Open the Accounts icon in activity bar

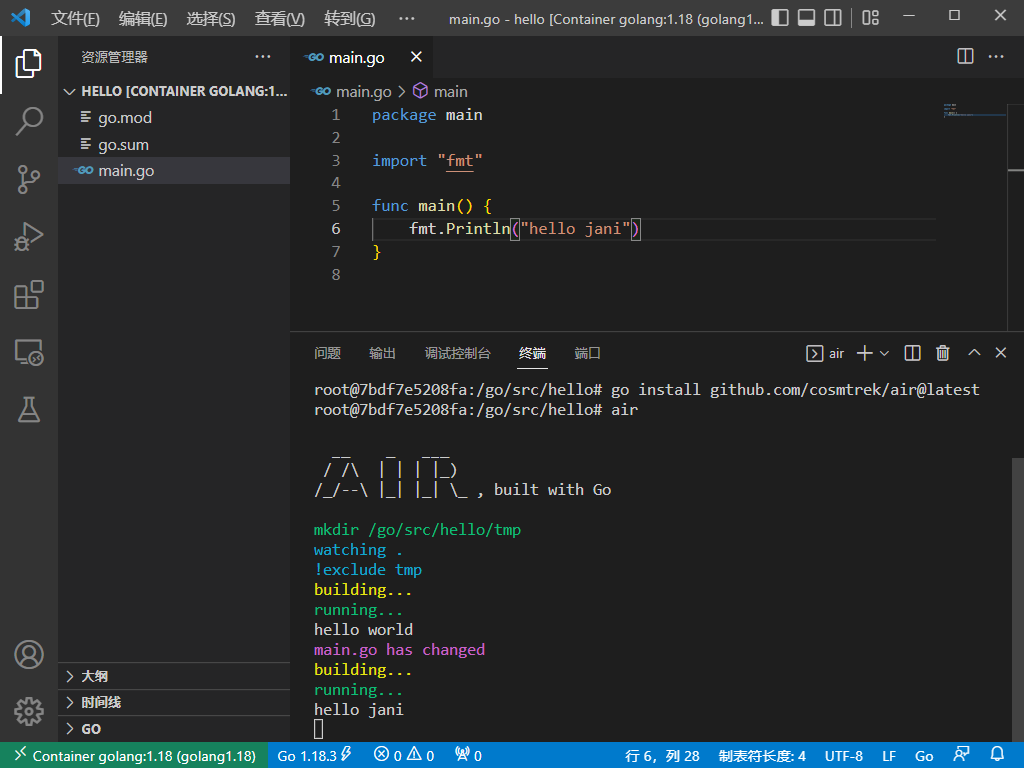[29, 654]
